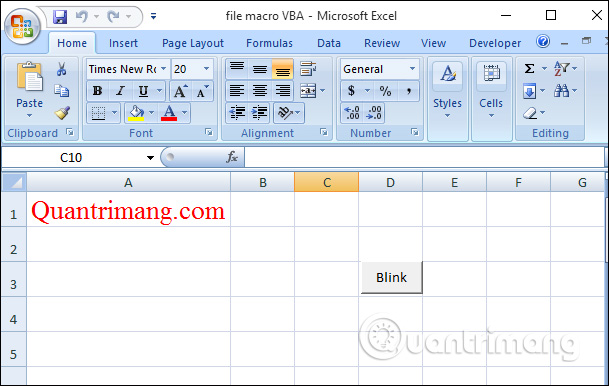
Task: Decrease decimal places
Action: coord(374,113)
